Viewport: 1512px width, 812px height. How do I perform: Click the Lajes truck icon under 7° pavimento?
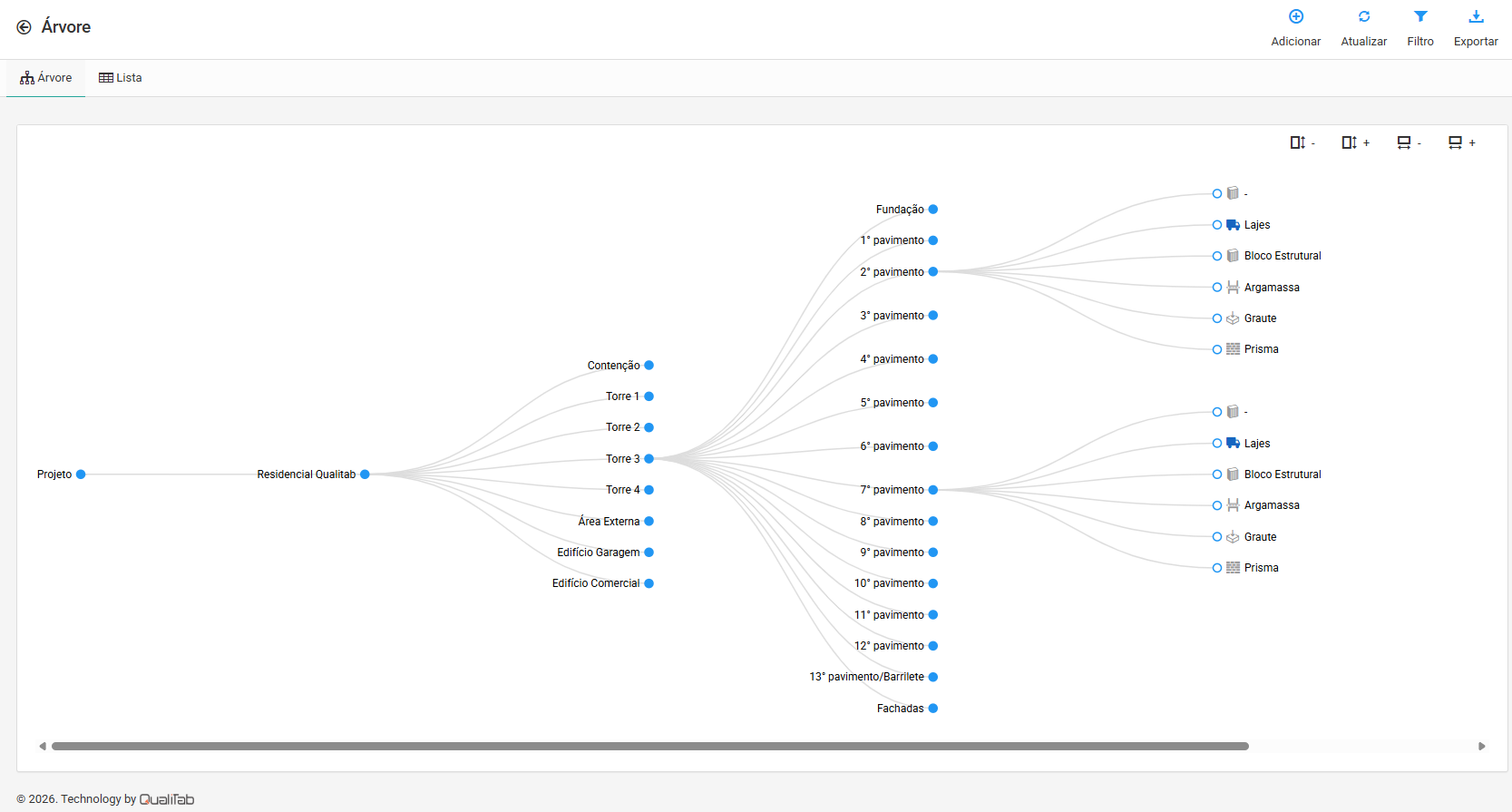point(1233,444)
